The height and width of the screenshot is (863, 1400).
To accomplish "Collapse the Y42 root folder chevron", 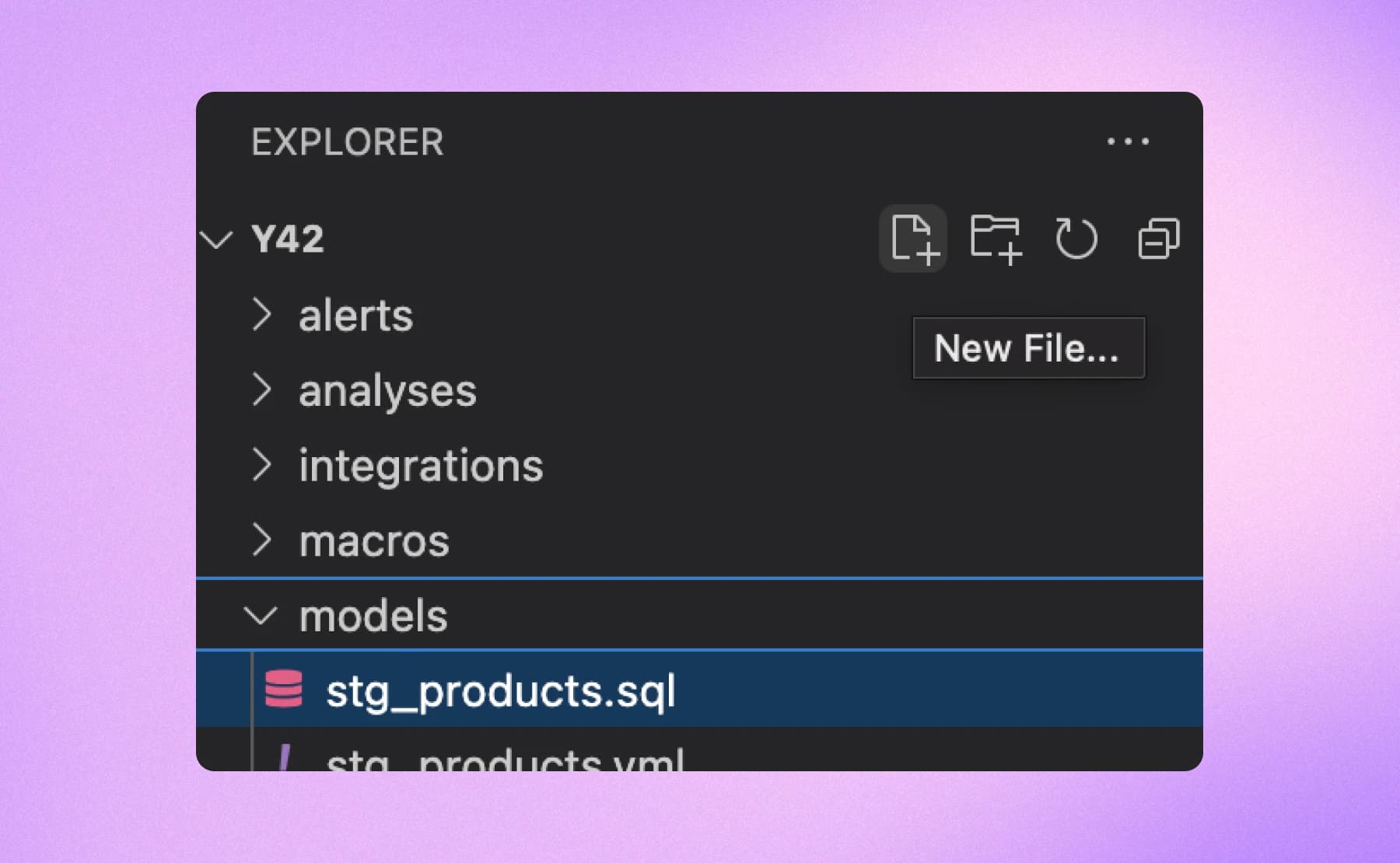I will coord(216,239).
